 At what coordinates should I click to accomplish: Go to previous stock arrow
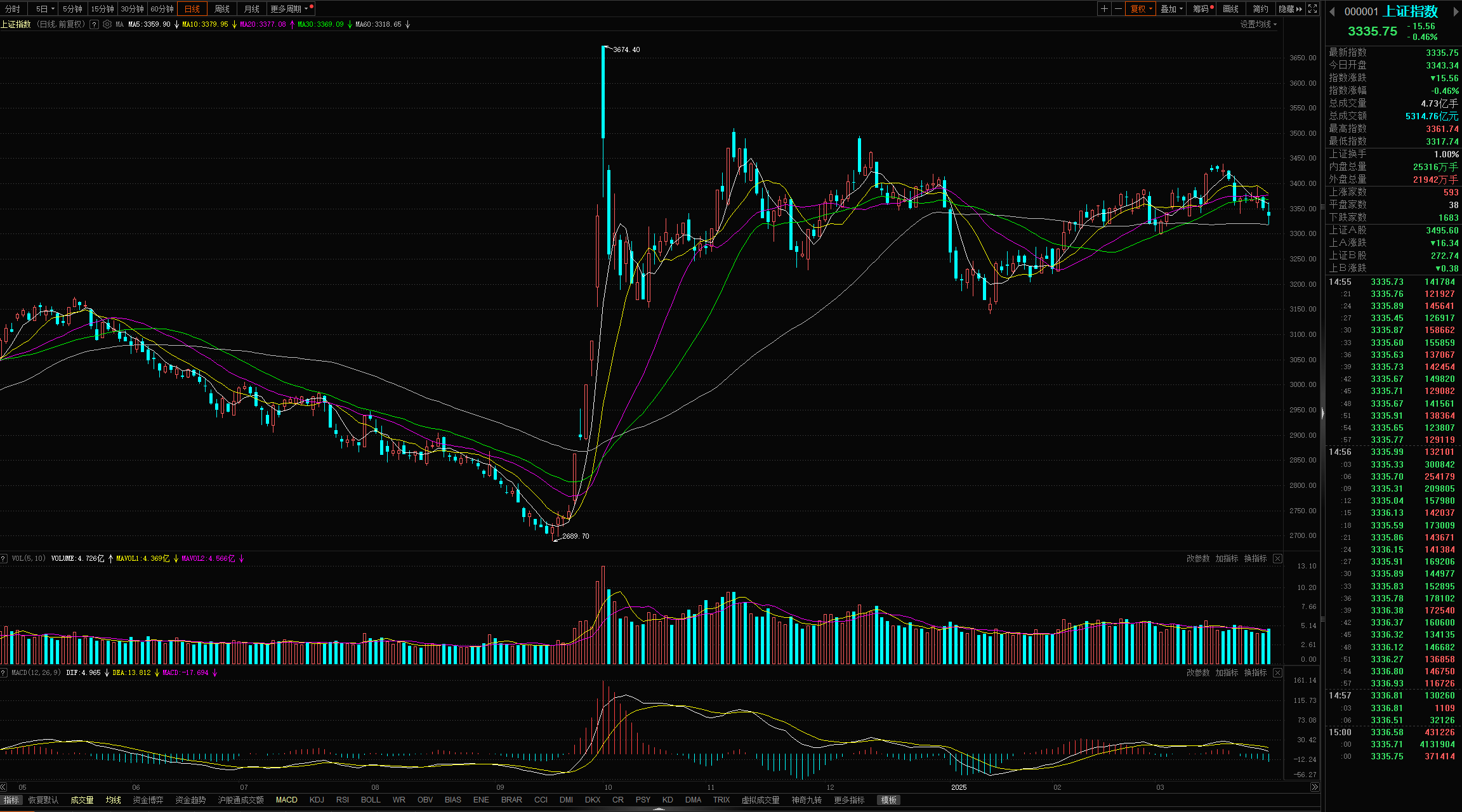(1332, 11)
